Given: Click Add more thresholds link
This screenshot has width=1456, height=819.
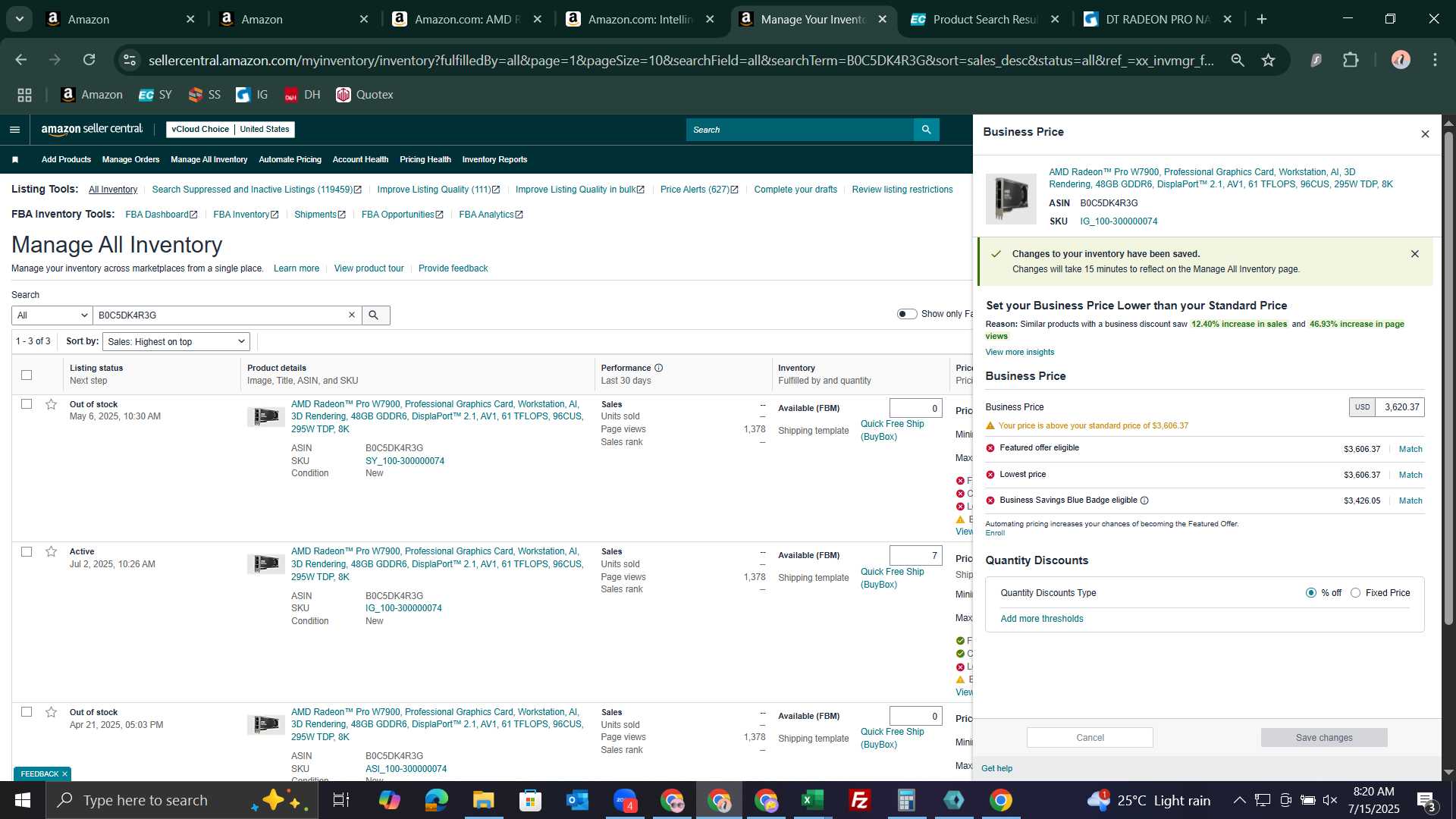Looking at the screenshot, I should (x=1042, y=619).
